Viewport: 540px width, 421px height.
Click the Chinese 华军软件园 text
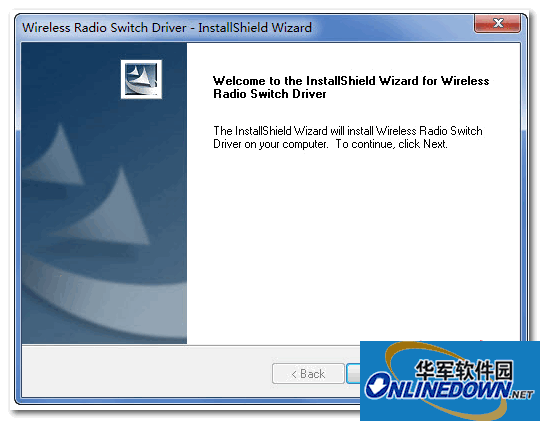click(464, 370)
